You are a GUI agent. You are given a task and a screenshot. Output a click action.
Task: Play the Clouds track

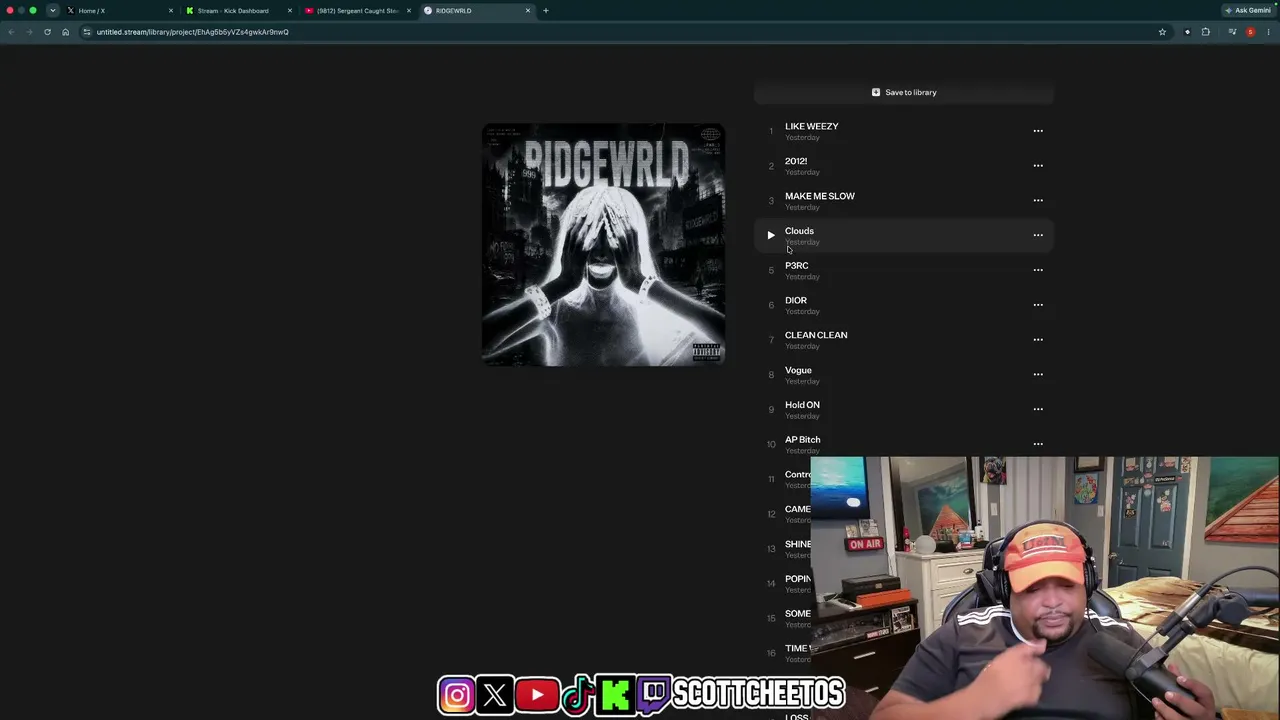click(x=771, y=235)
